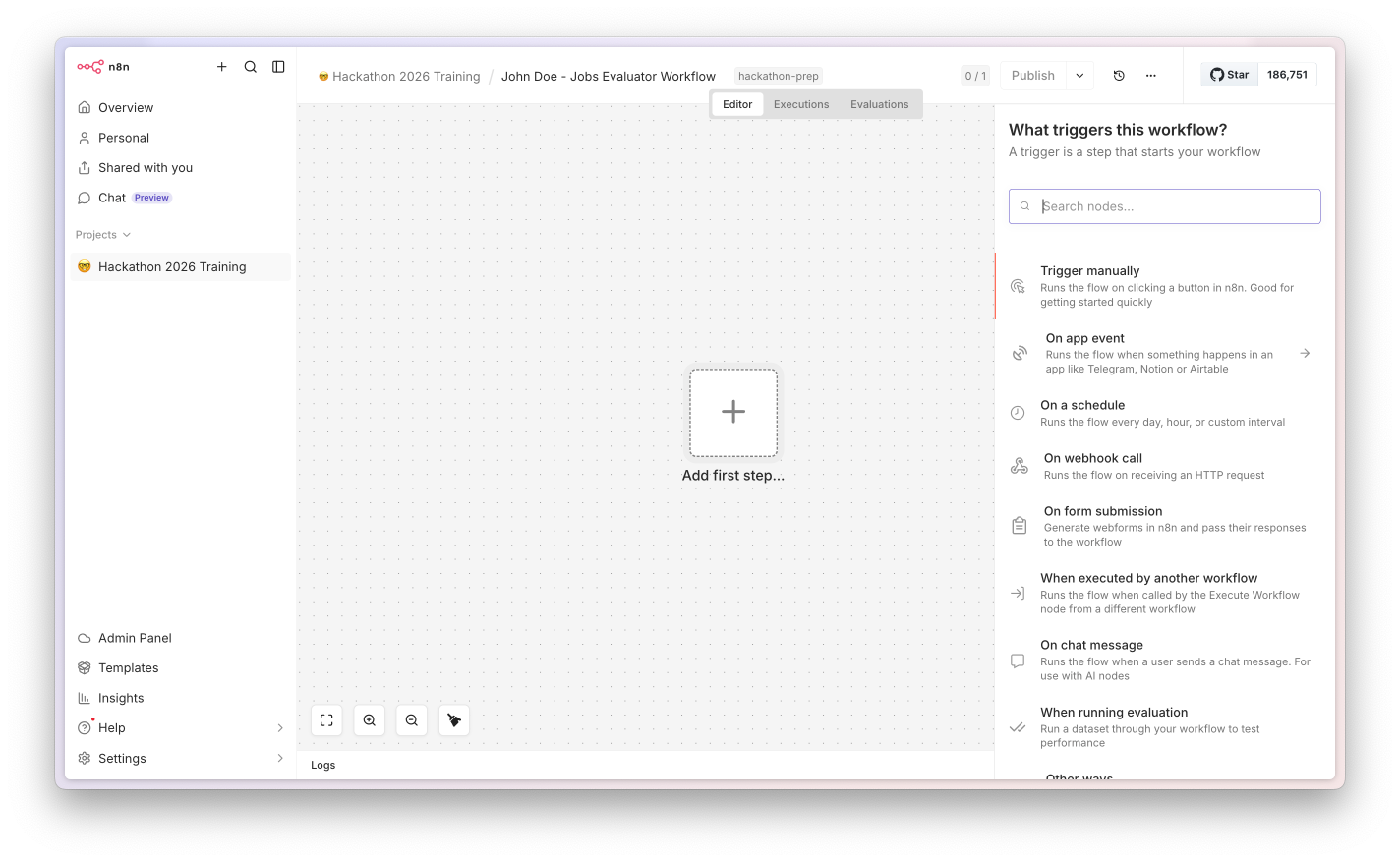Star the n8n GitHub repository
1400x862 pixels.
tap(1230, 75)
